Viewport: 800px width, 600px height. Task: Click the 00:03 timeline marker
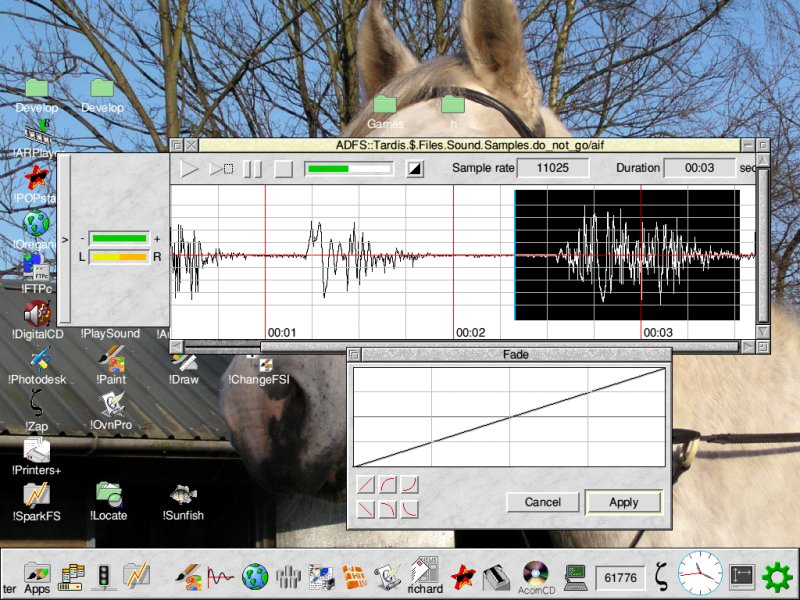tap(658, 333)
